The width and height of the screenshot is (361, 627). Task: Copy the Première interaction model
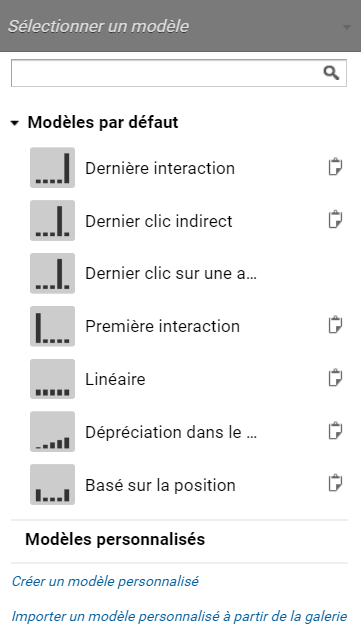coord(335,325)
